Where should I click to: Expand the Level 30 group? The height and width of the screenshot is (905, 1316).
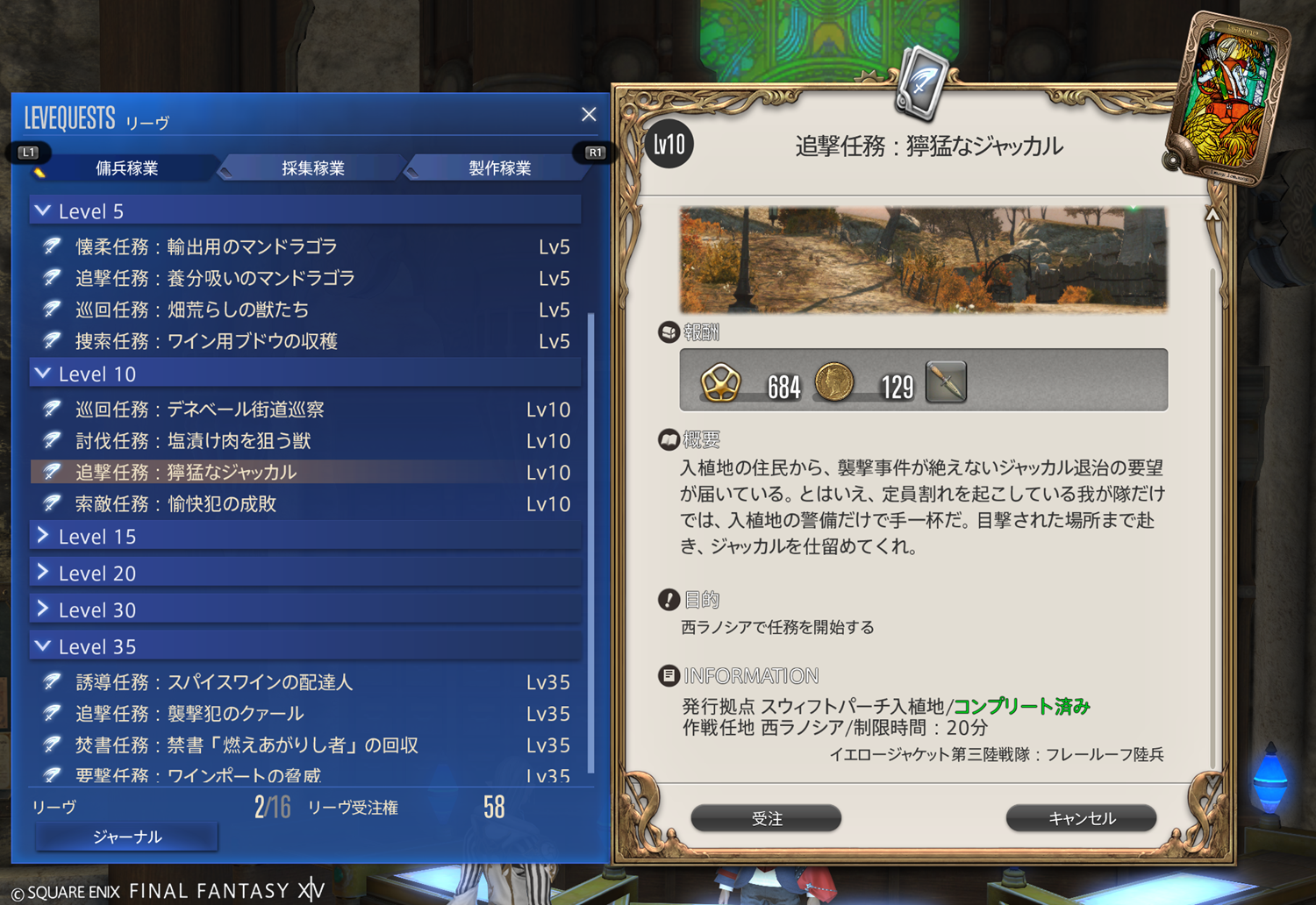pos(306,609)
